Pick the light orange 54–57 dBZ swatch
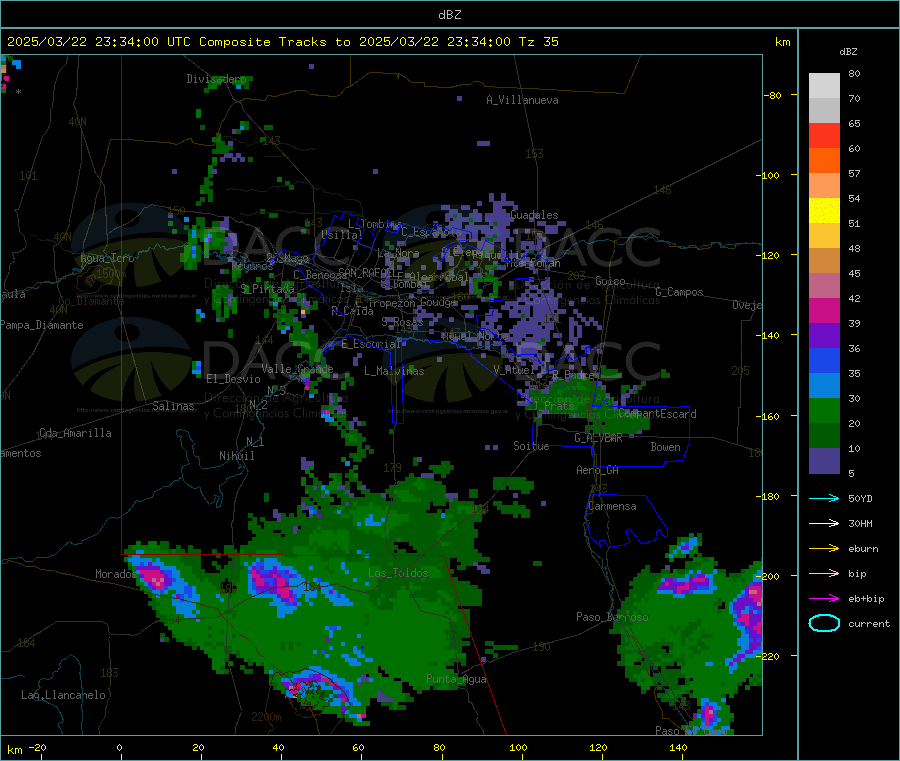This screenshot has width=900, height=761. pyautogui.click(x=824, y=186)
